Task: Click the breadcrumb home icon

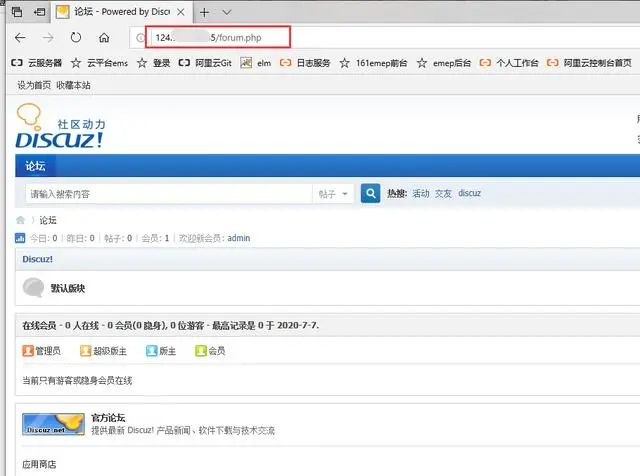Action: (x=20, y=220)
